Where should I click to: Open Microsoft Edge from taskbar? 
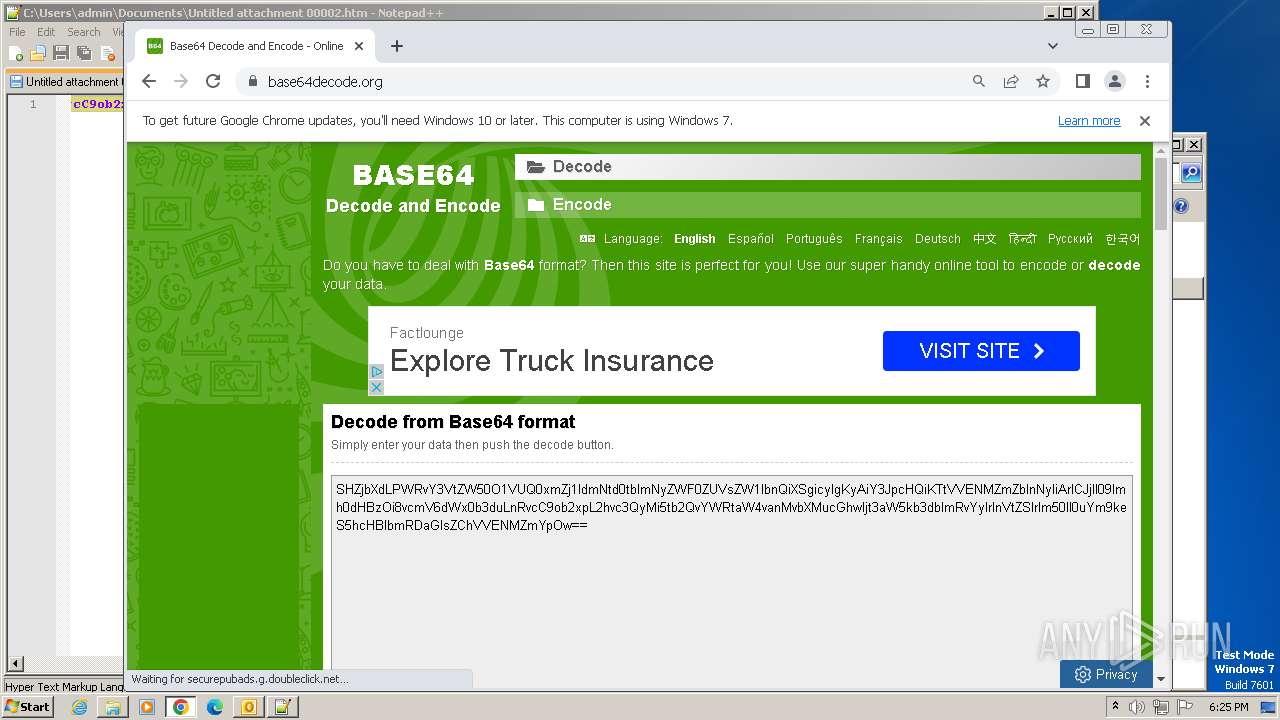pos(215,707)
